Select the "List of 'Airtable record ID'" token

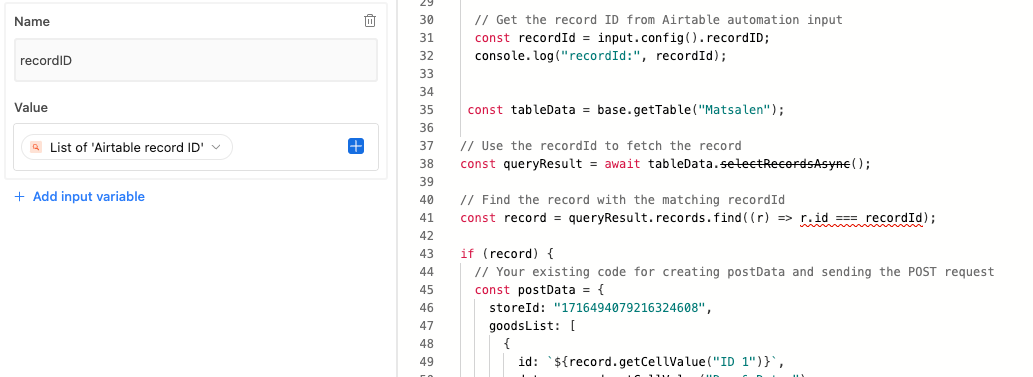click(127, 147)
